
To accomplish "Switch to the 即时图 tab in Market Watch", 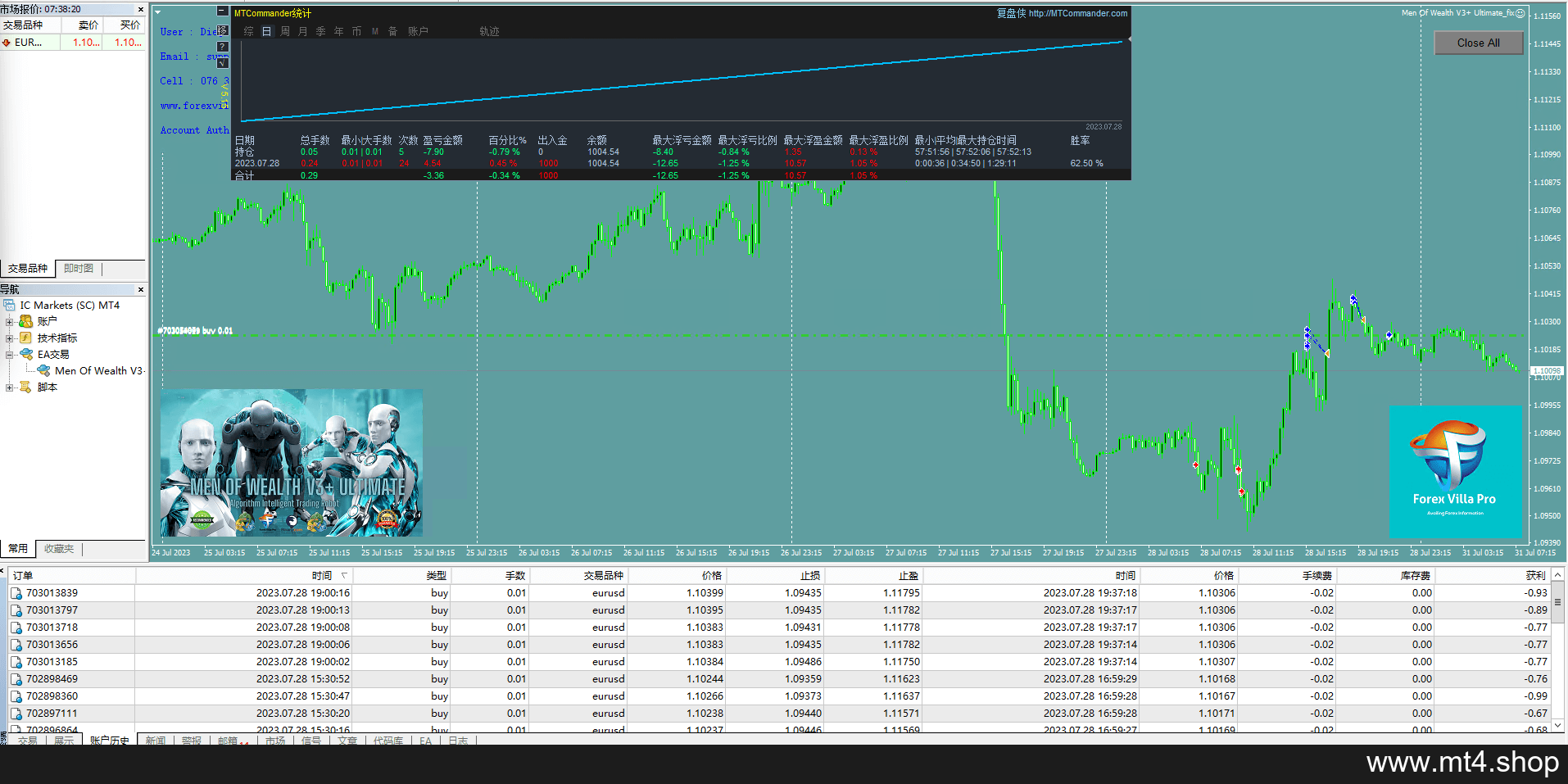I will pos(79,268).
